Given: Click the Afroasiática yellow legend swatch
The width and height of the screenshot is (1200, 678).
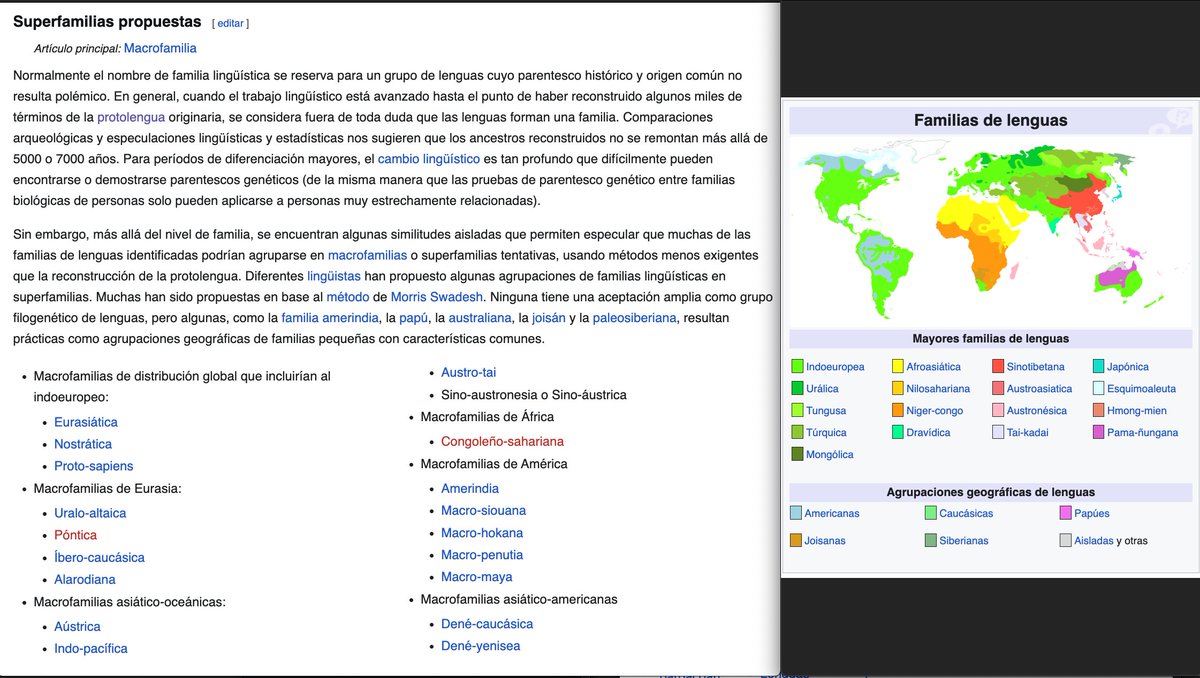Looking at the screenshot, I should point(897,367).
